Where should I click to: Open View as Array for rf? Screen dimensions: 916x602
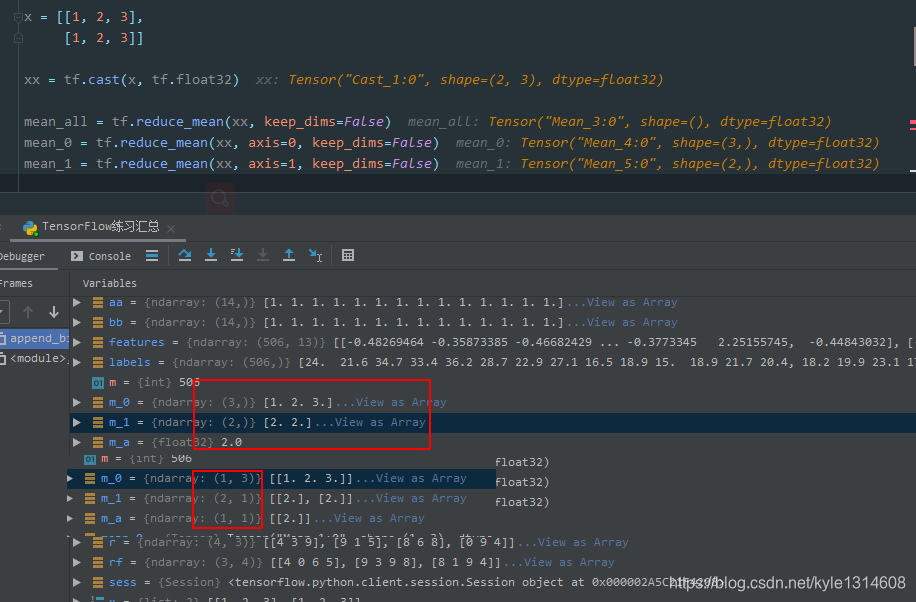569,562
